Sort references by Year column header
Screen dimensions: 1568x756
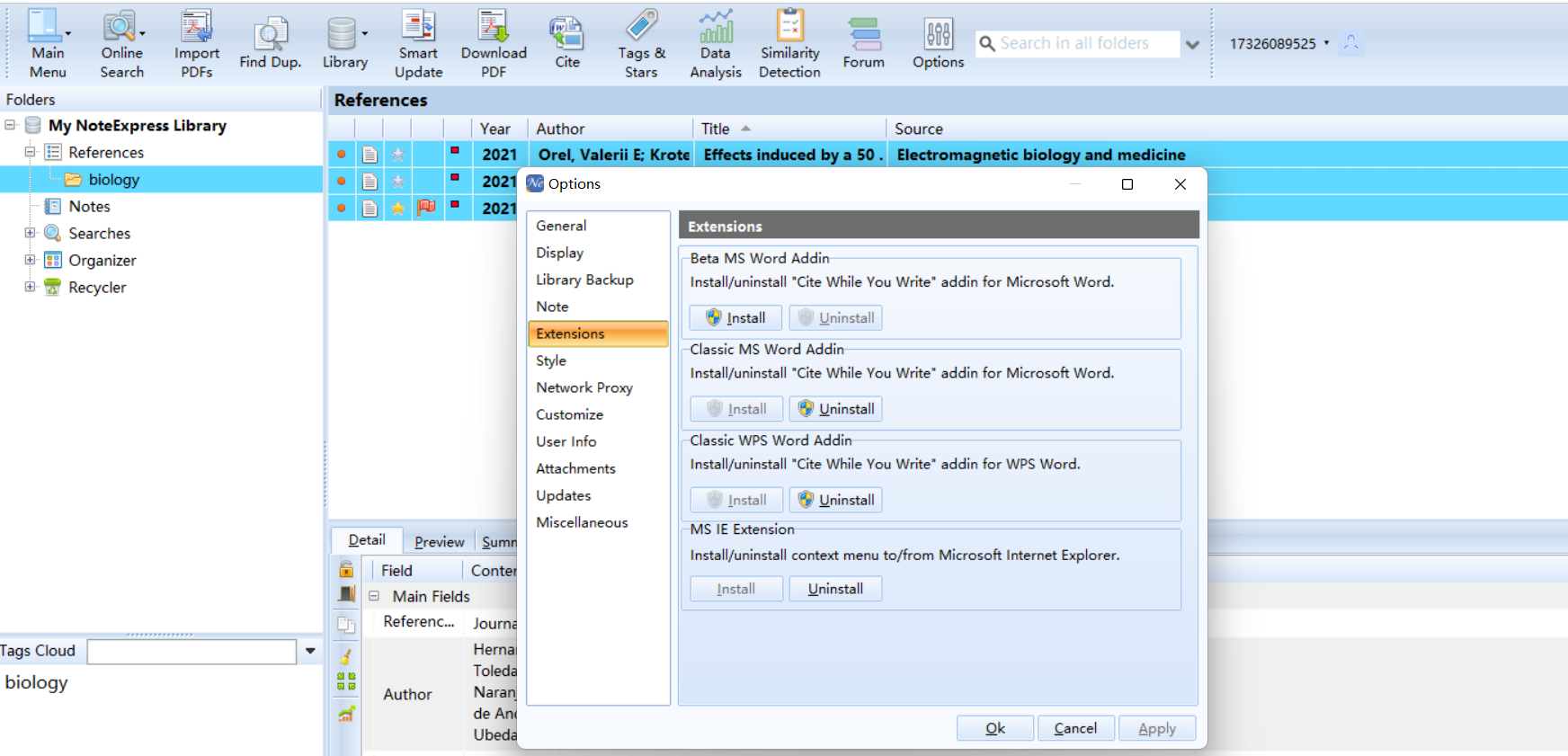pyautogui.click(x=499, y=129)
